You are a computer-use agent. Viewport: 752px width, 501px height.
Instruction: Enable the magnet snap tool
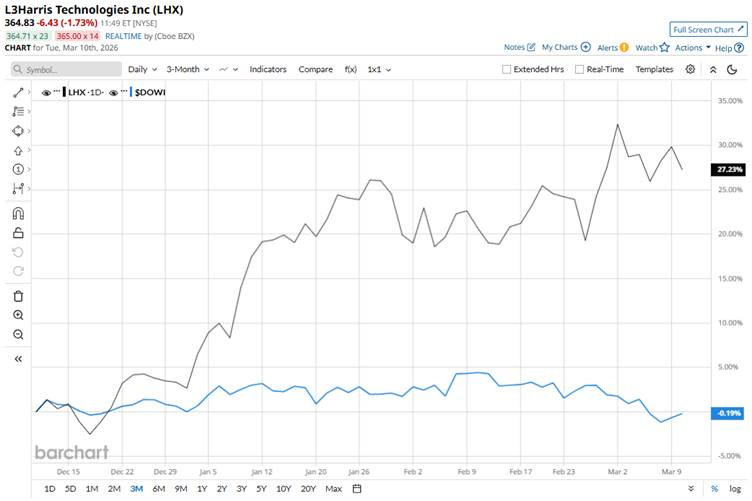(x=18, y=213)
